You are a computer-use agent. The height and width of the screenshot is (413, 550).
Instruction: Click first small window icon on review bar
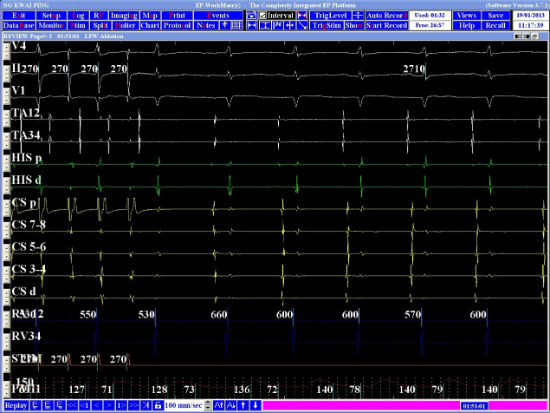point(518,36)
